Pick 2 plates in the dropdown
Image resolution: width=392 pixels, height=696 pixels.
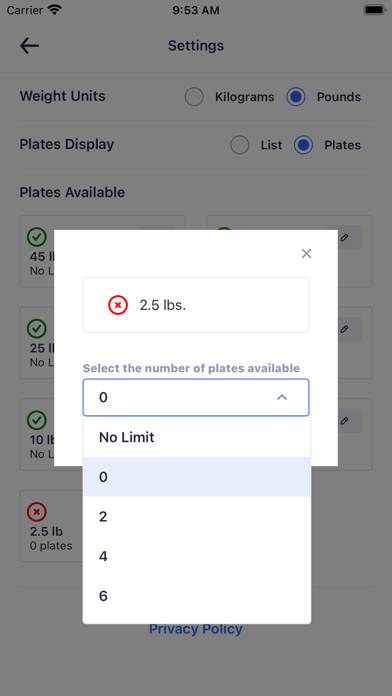(197, 517)
